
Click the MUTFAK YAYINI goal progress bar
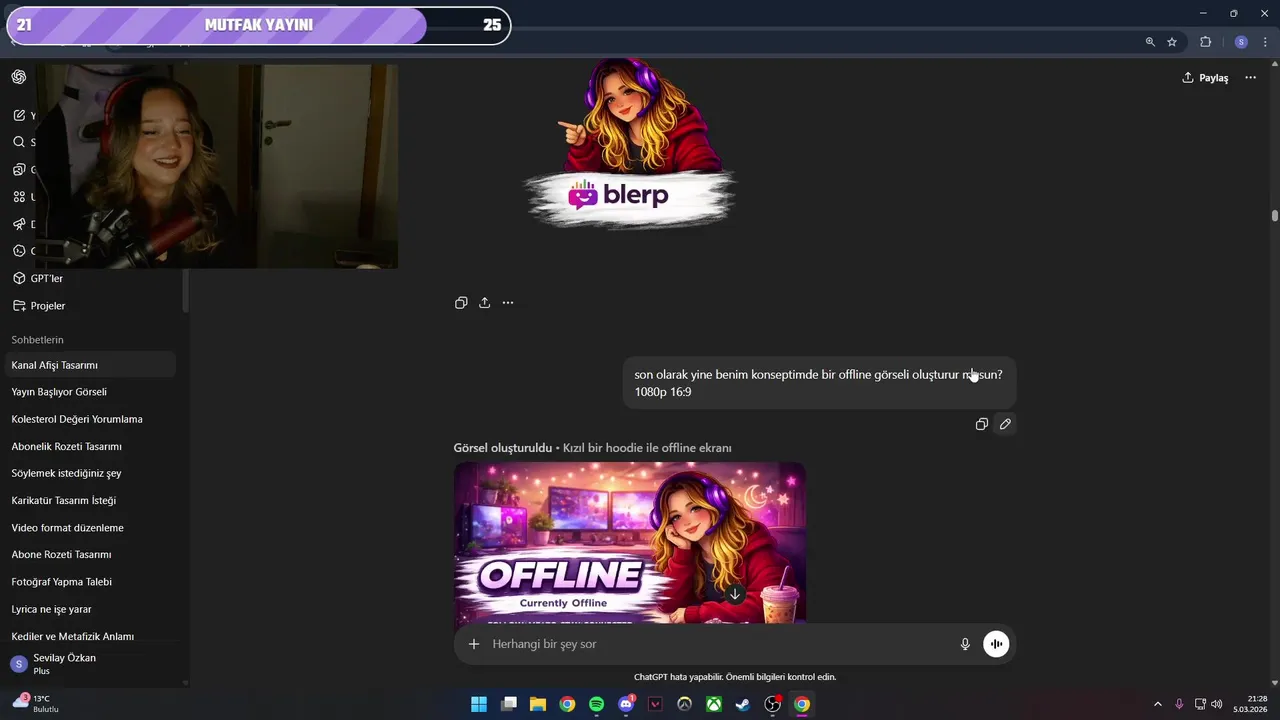(x=259, y=25)
